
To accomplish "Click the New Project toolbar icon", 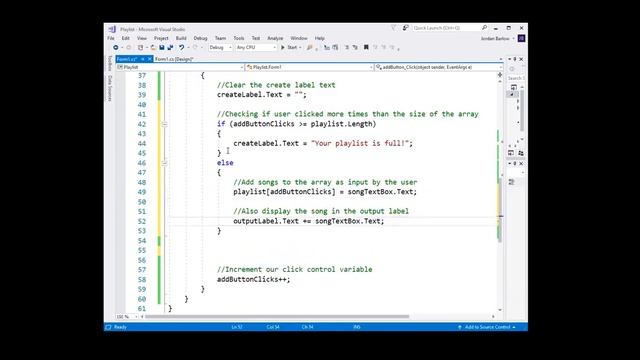I will (140, 48).
